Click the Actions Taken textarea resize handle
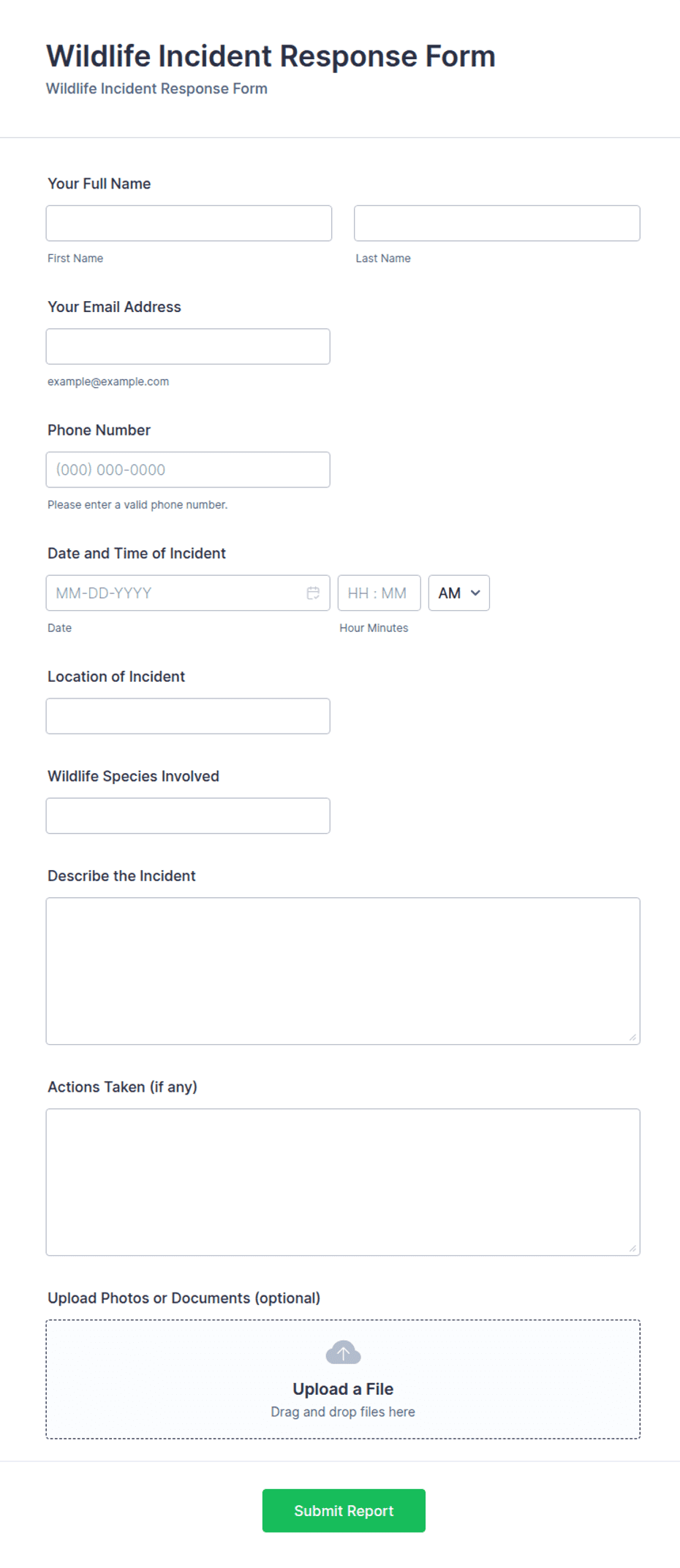Screen dimensions: 680x1568 tap(632, 1248)
